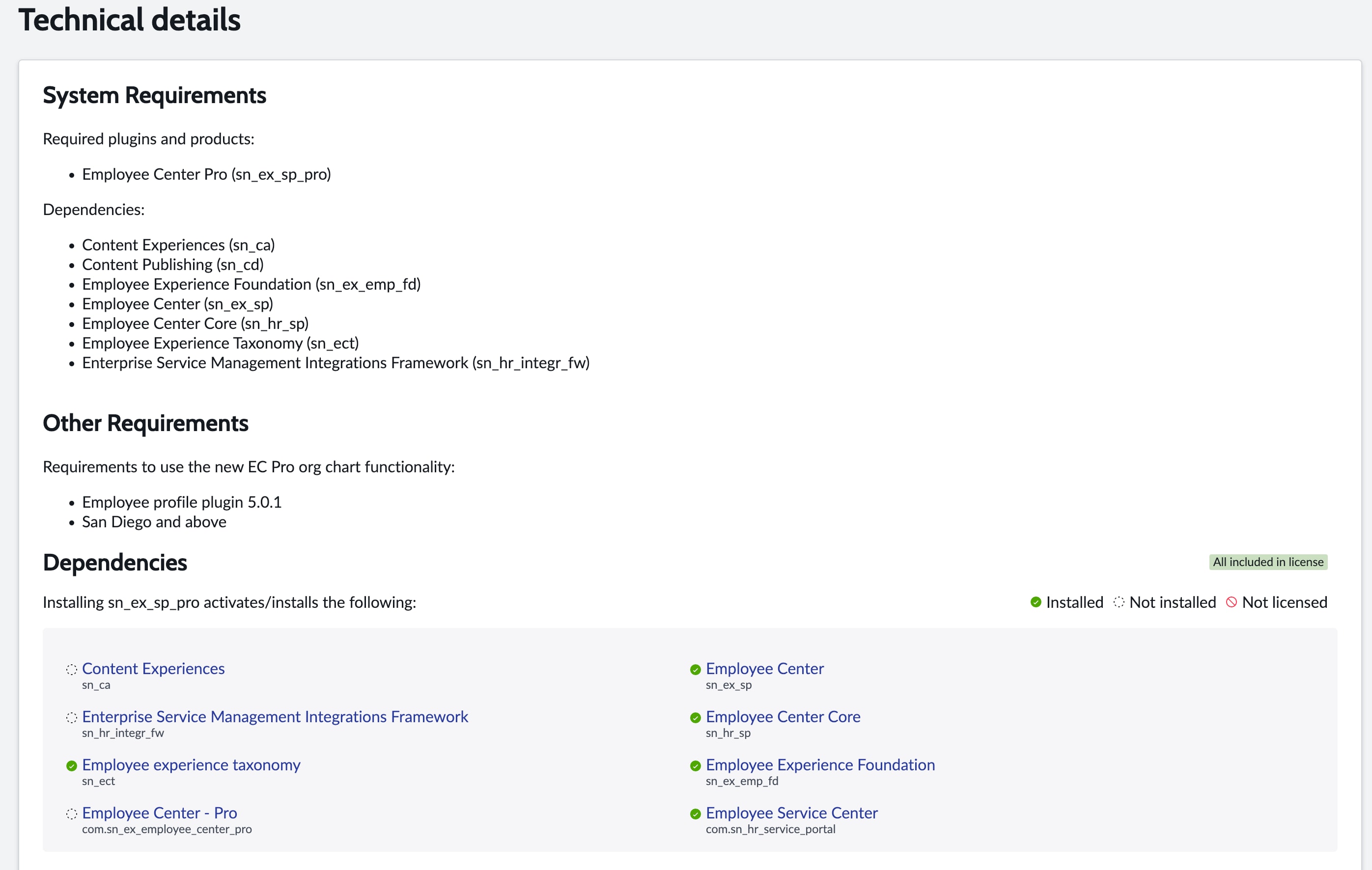Click the All included in license badge
Image resolution: width=1372 pixels, height=870 pixels.
click(1268, 562)
